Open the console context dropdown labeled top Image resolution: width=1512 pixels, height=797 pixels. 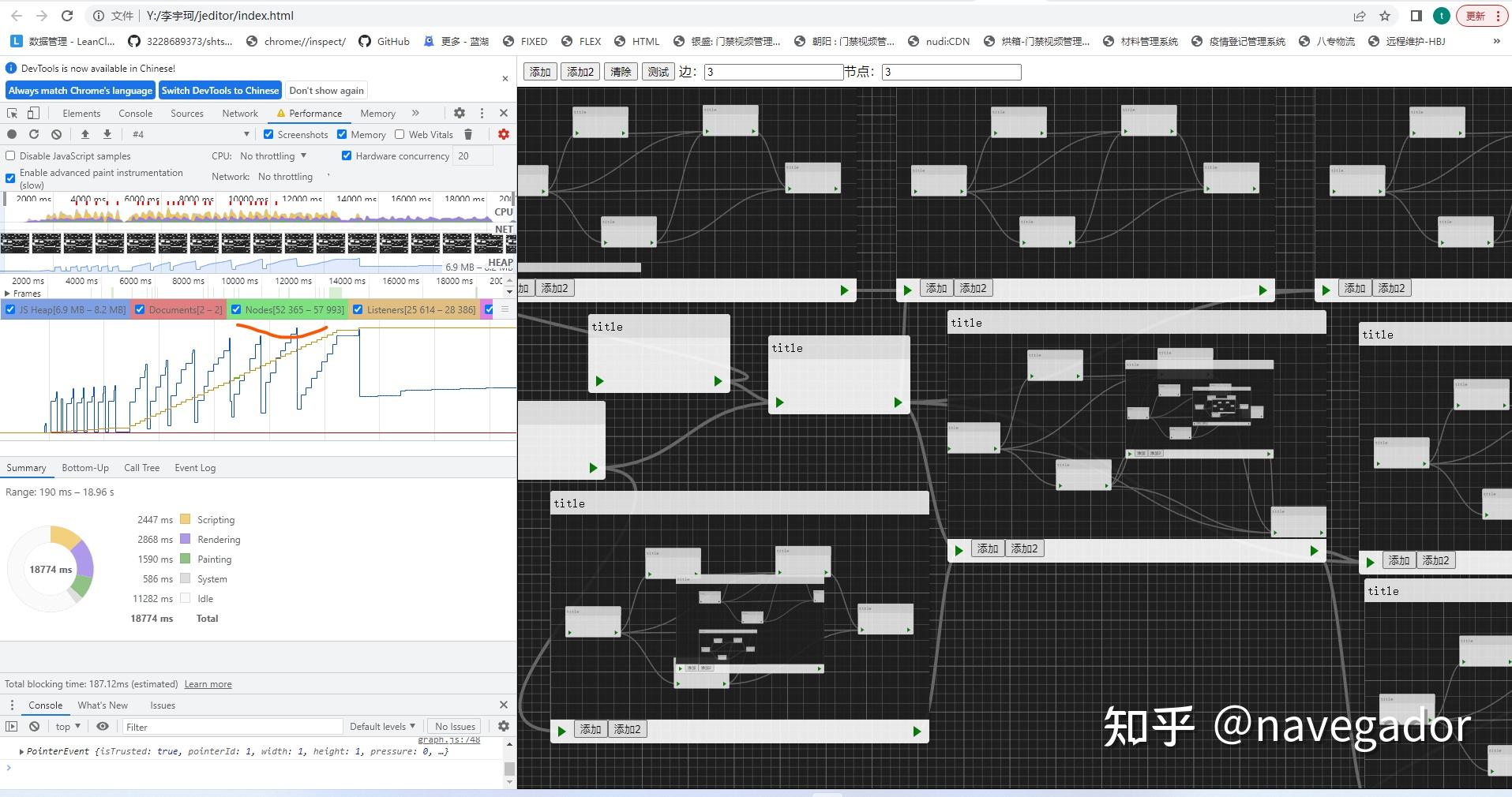(67, 726)
